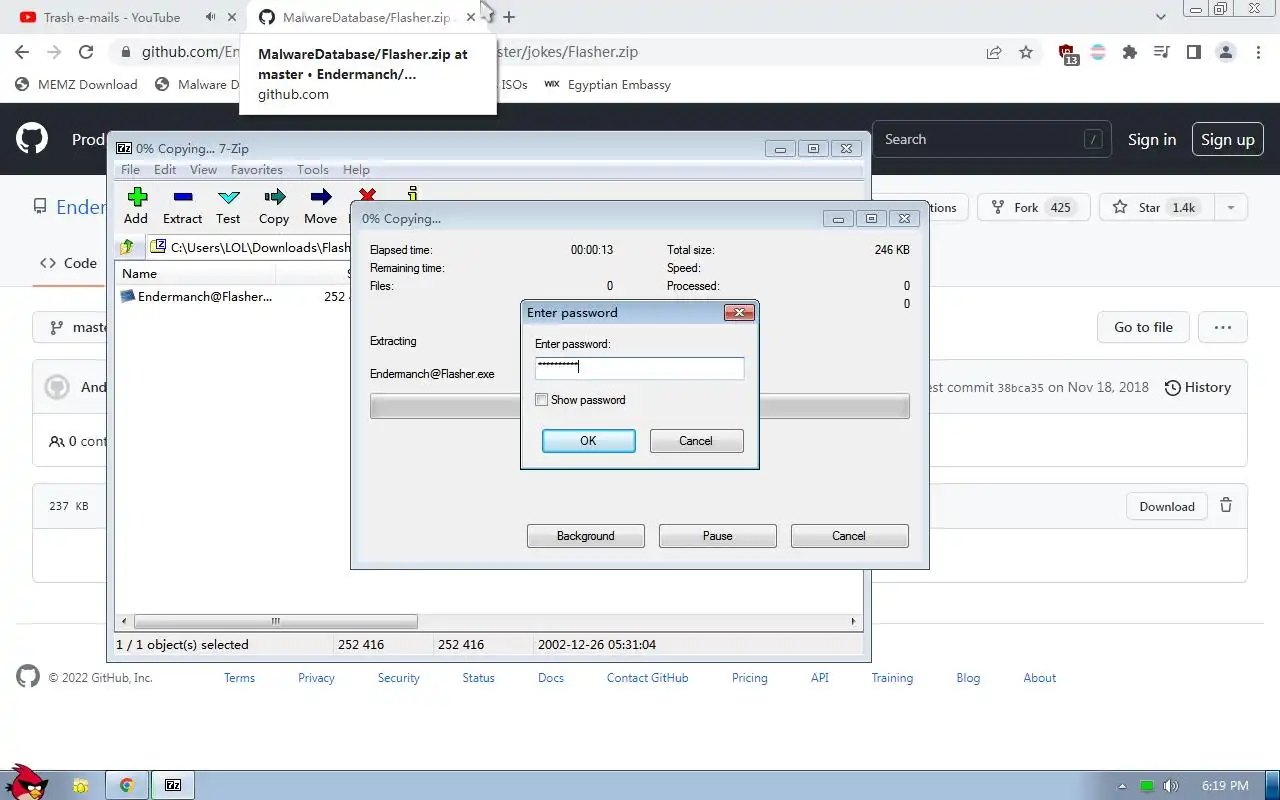The image size is (1280, 800).
Task: Click the trash delete file icon on GitHub
Action: (1226, 506)
